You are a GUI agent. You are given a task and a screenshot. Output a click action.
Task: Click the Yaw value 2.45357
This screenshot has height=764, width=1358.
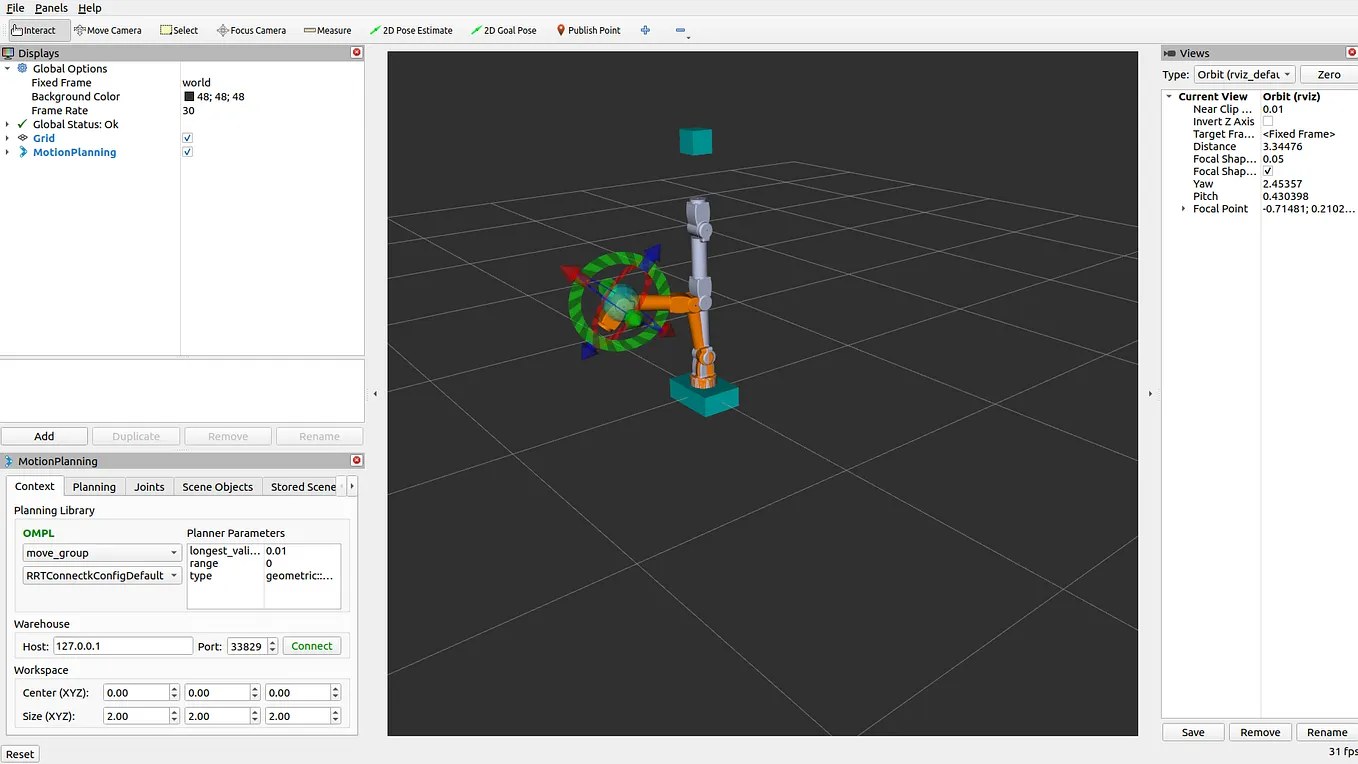(1283, 184)
